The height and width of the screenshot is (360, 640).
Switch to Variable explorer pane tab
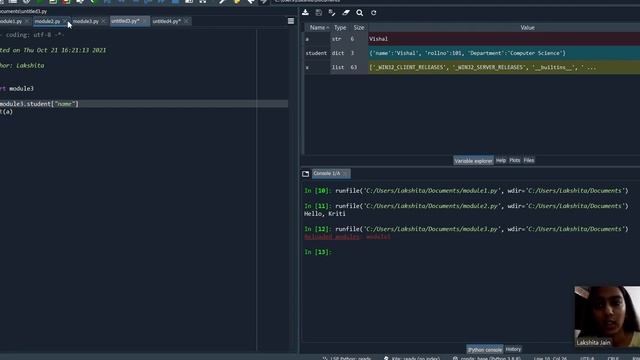473,161
